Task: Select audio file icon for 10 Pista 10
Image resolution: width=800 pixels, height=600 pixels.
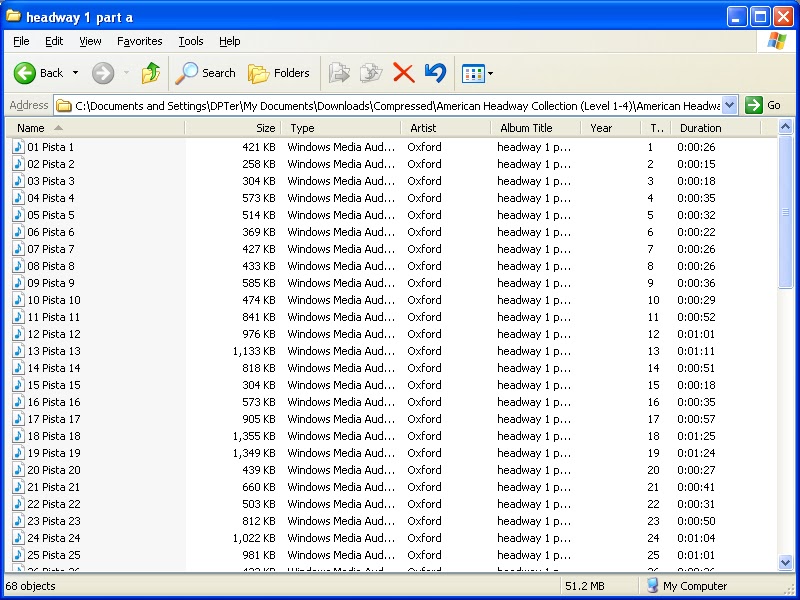Action: tap(18, 300)
